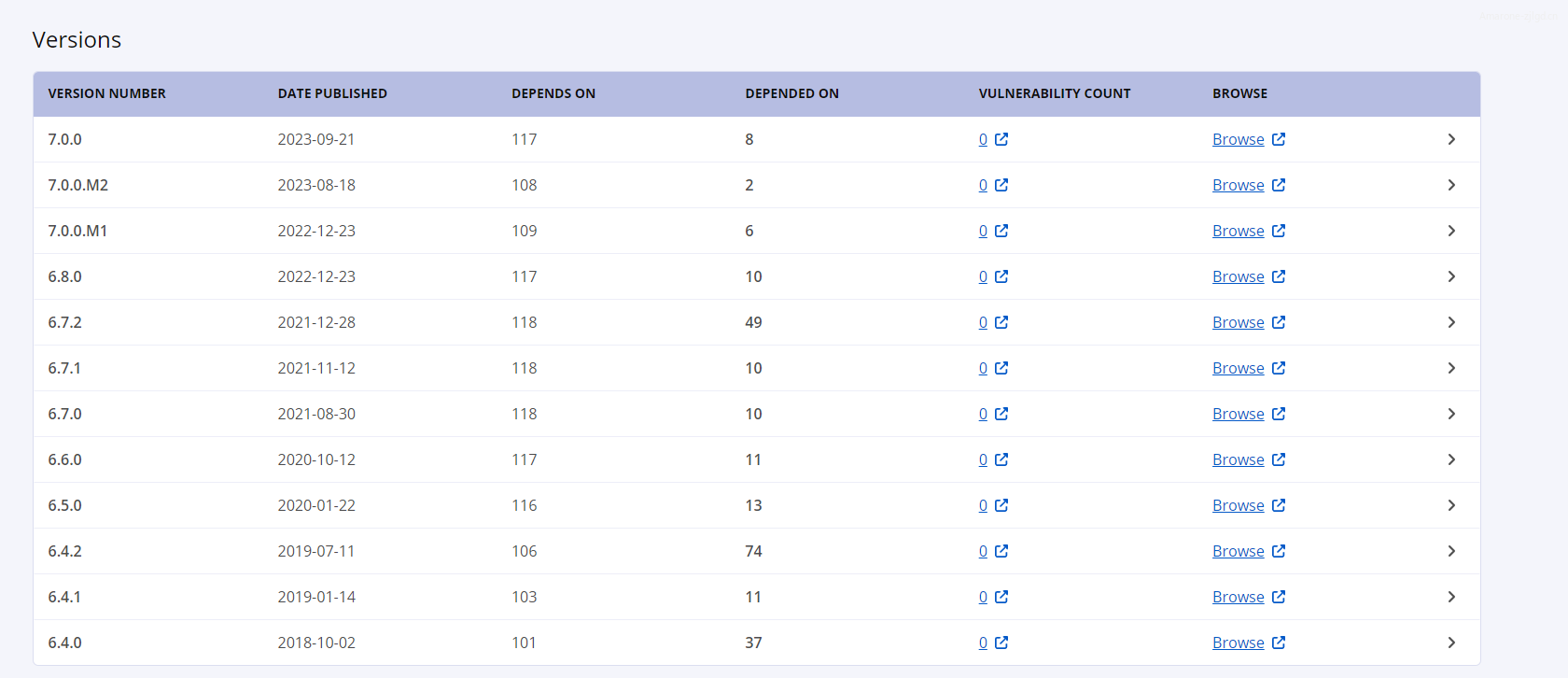Viewport: 1568px width, 678px height.
Task: Expand the version 7.0.0.M1 row chevron
Action: click(x=1451, y=231)
